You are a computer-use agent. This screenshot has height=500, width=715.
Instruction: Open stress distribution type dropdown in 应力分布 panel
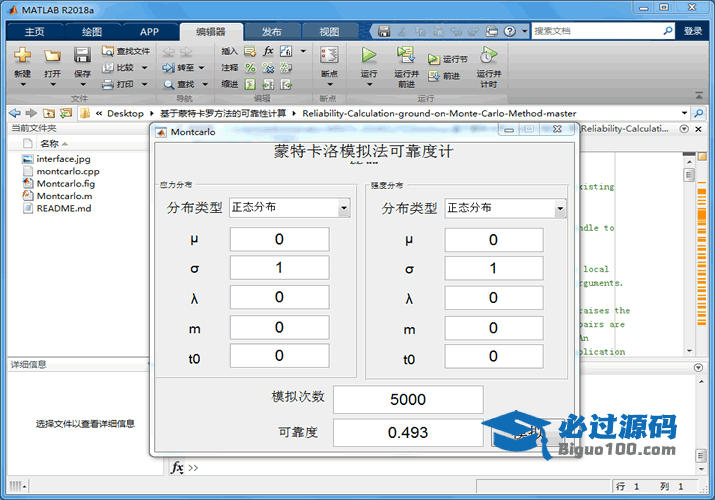[x=290, y=207]
